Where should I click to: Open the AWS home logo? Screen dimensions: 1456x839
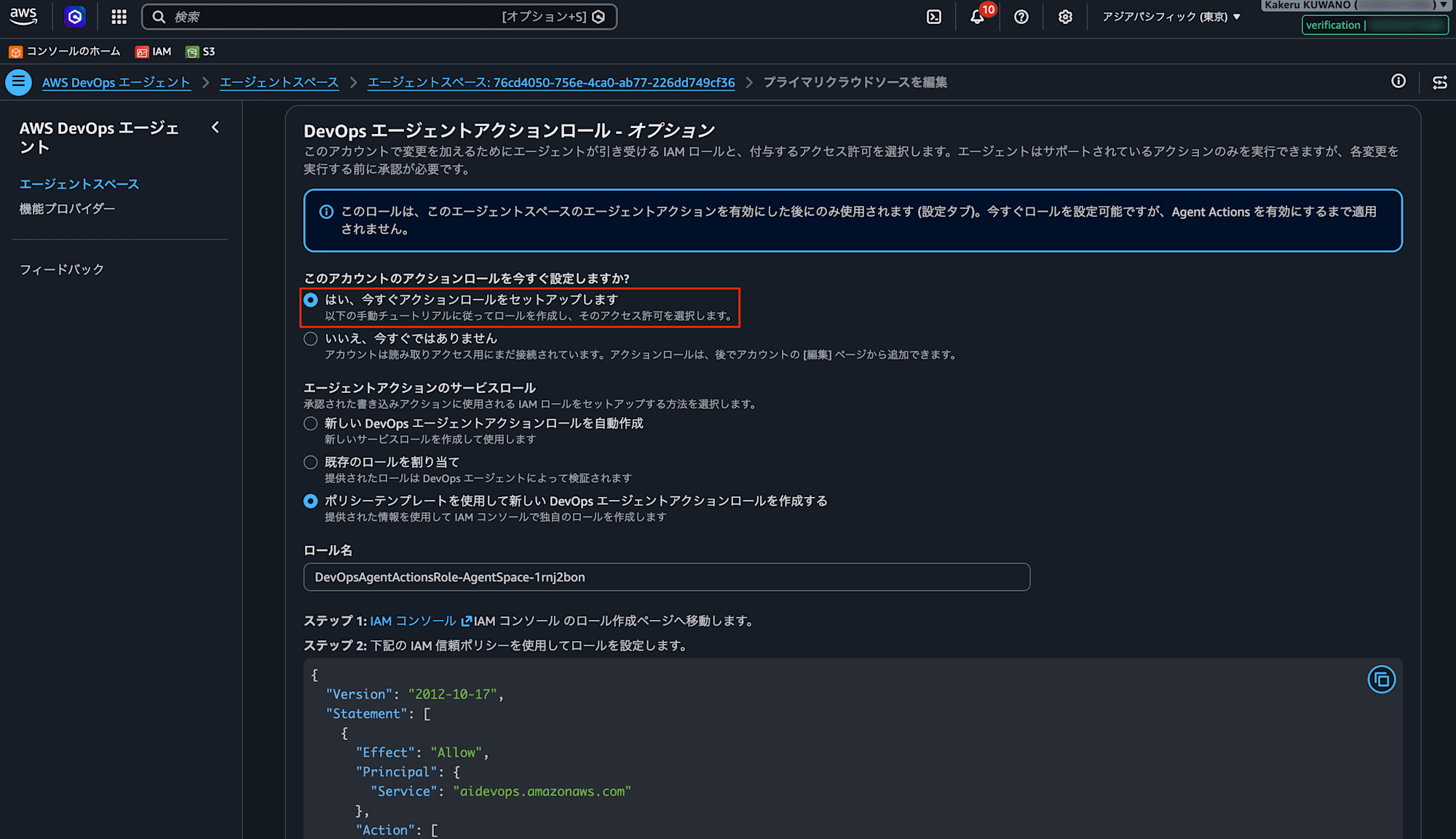(x=23, y=16)
